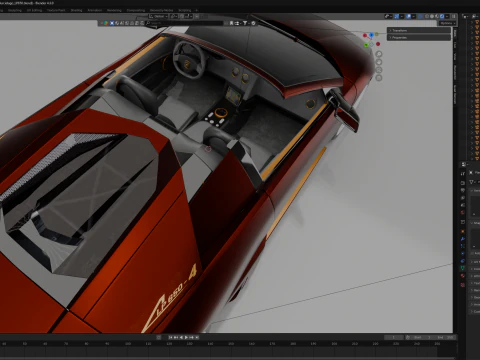This screenshot has width=480, height=360.
Task: Add a new workspace with the plus button
Action: pyautogui.click(x=197, y=10)
